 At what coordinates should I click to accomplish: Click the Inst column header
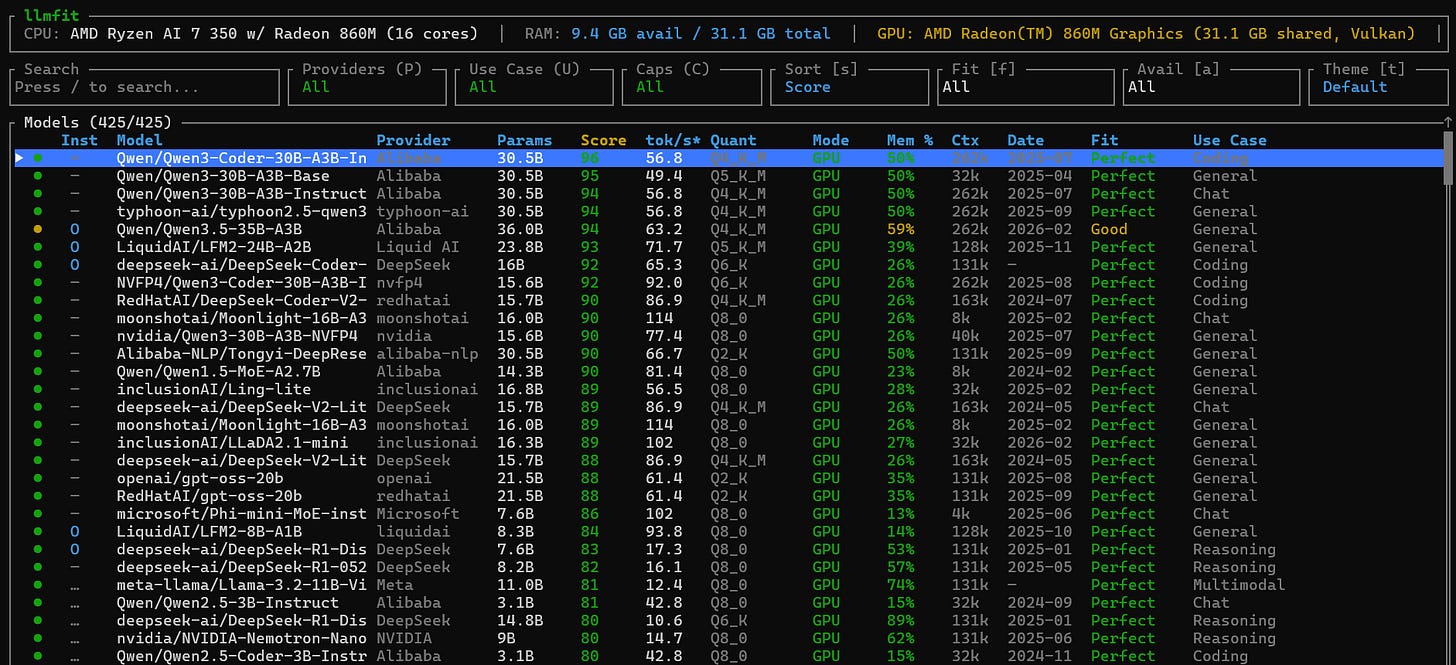click(79, 140)
